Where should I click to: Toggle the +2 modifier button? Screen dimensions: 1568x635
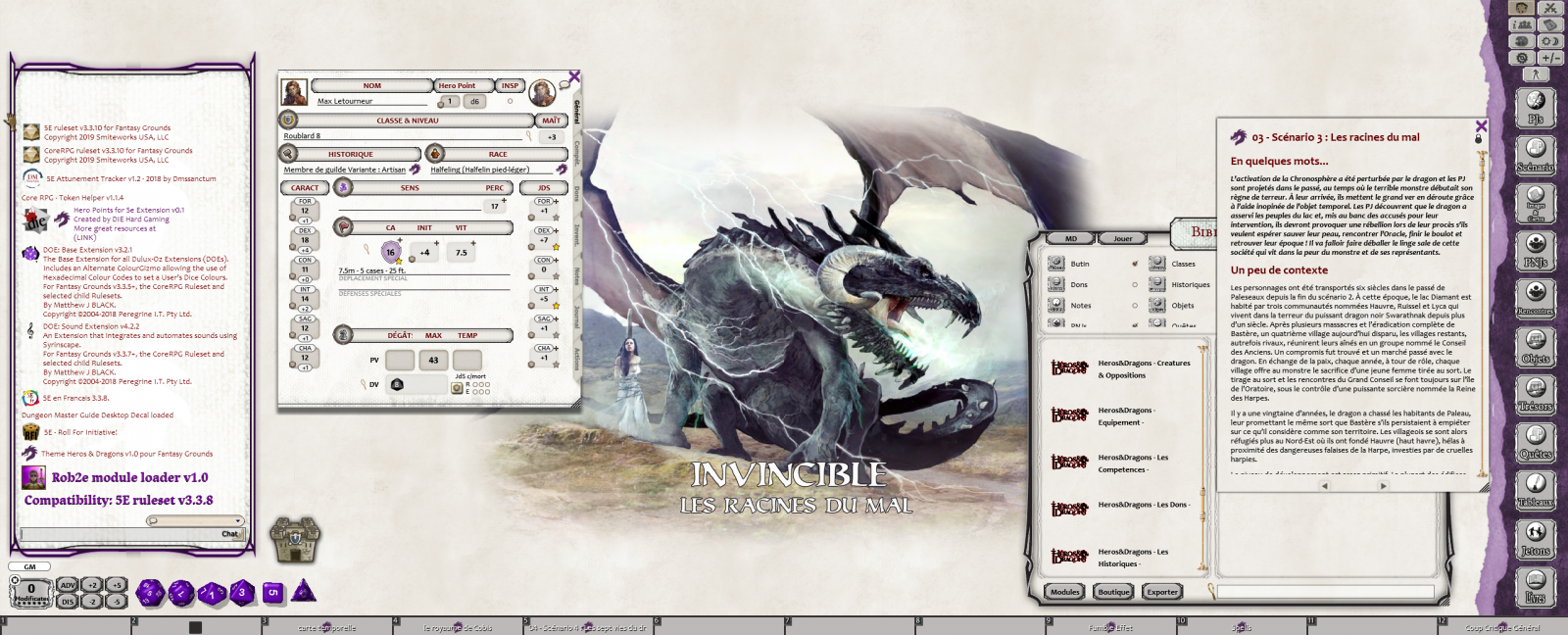tap(92, 585)
